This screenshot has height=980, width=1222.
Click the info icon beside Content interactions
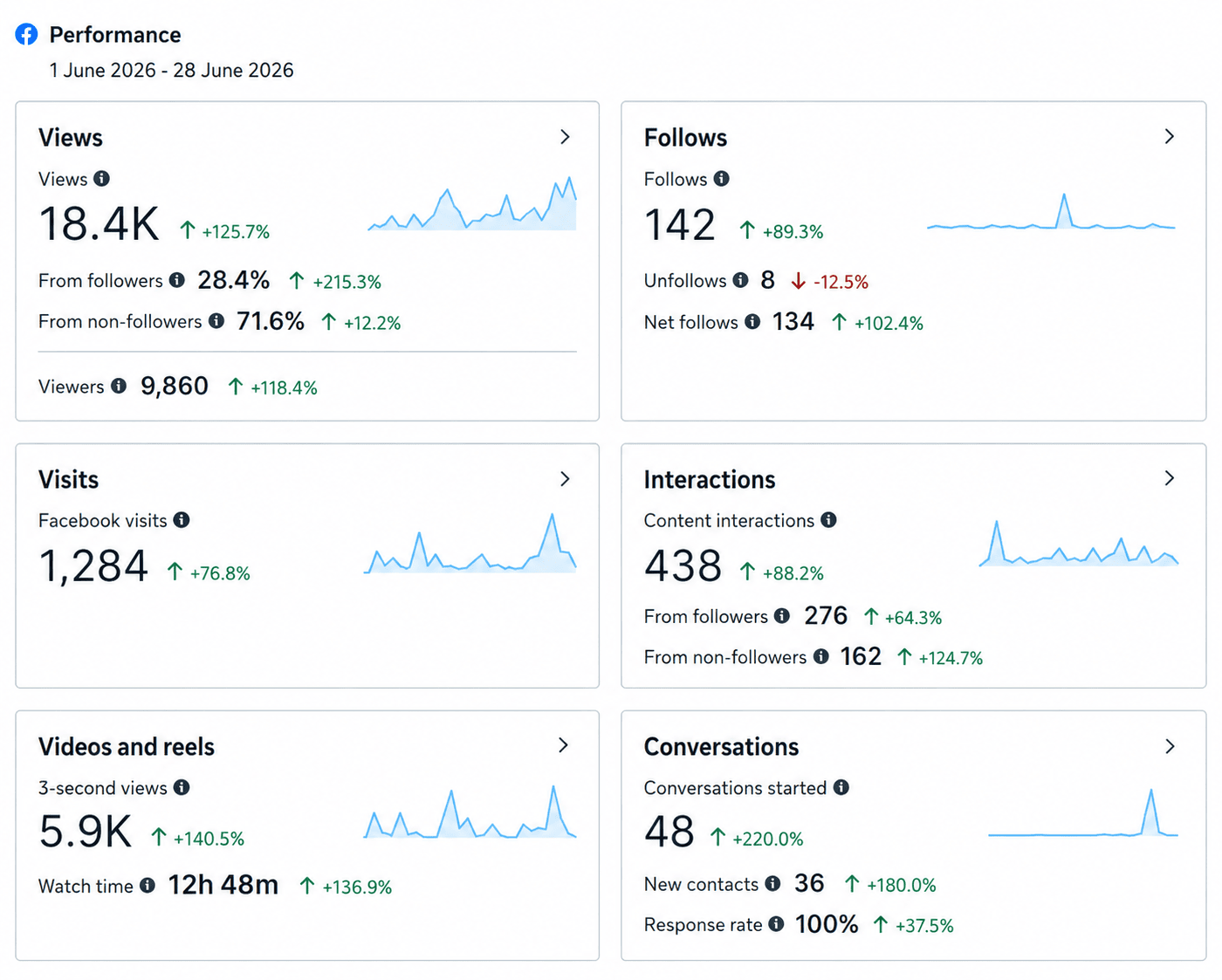pyautogui.click(x=828, y=520)
